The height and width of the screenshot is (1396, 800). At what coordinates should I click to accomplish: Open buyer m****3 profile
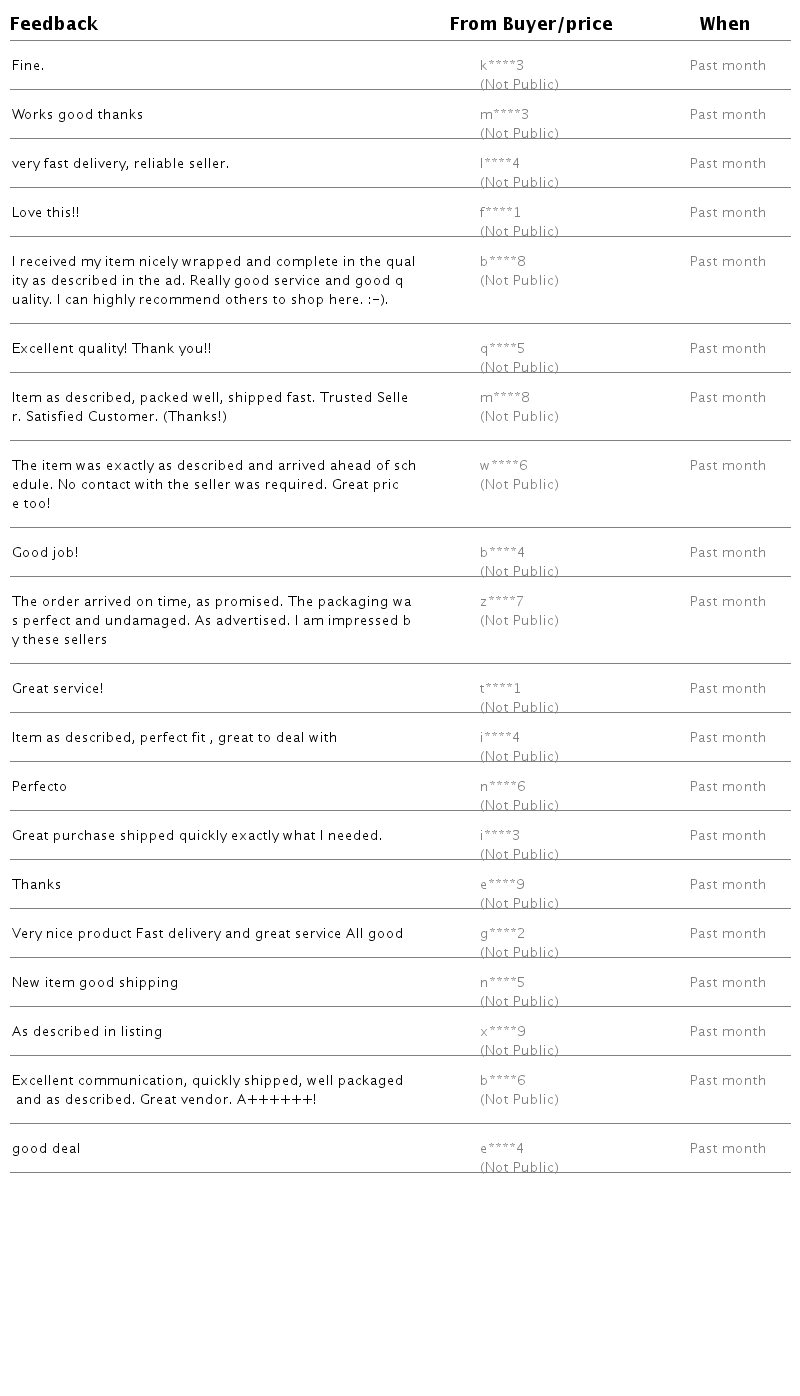(504, 115)
